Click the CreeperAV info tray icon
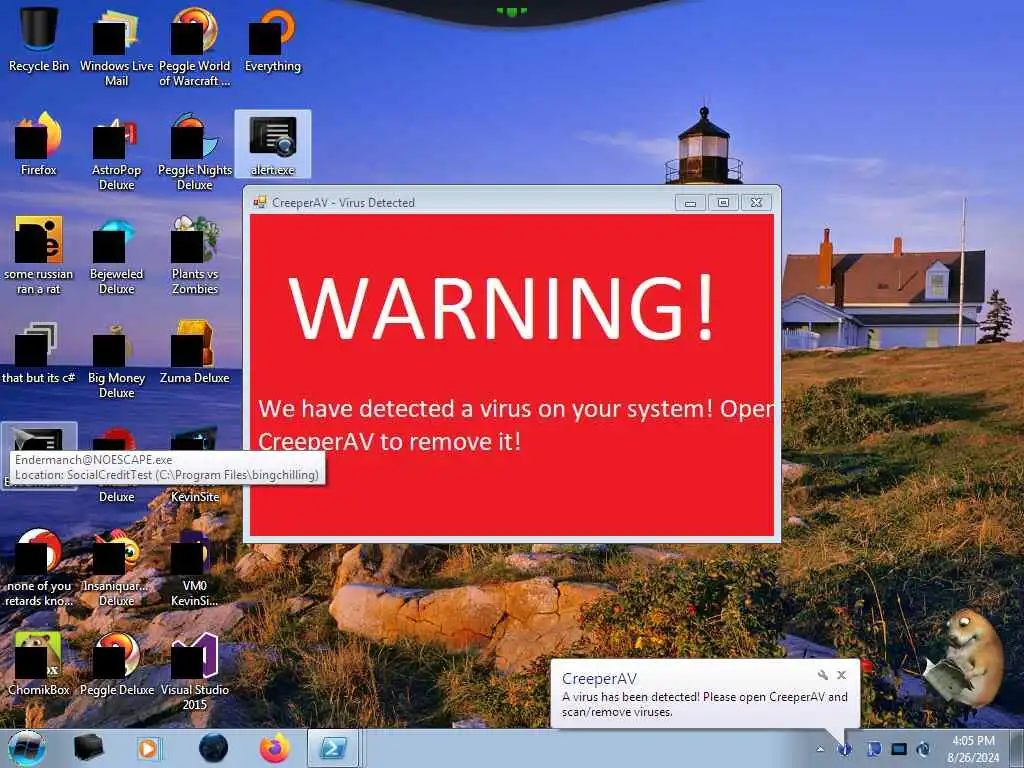 coord(844,749)
